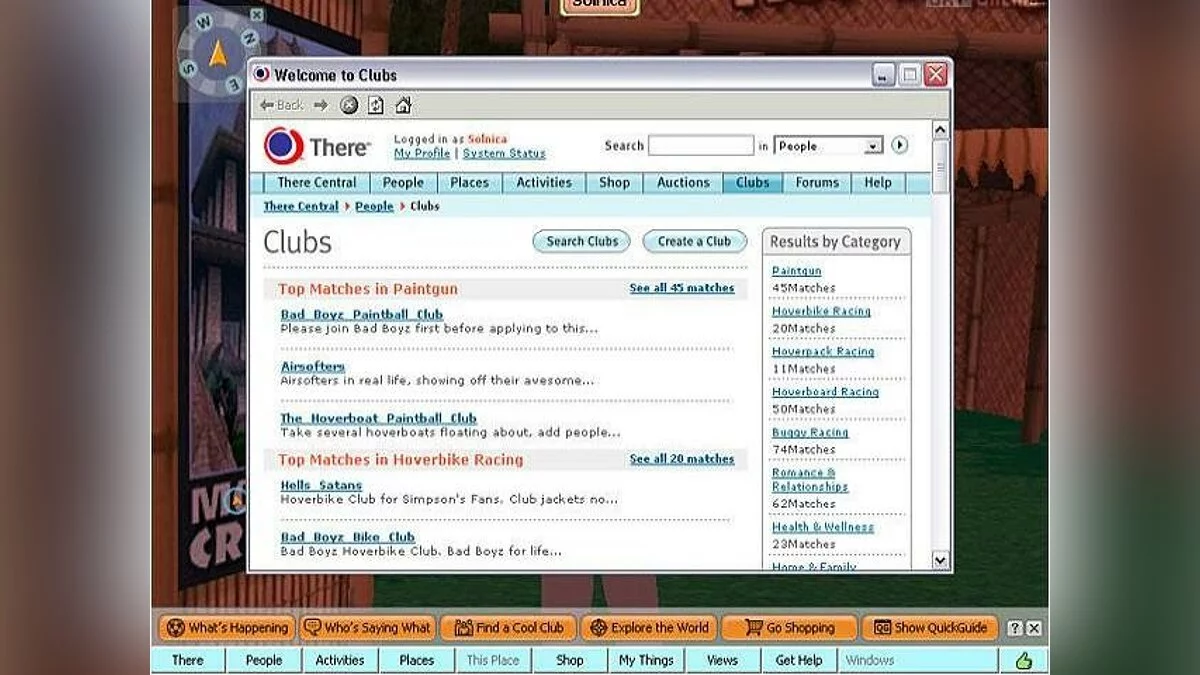Image resolution: width=1200 pixels, height=675 pixels.
Task: Open The_Hoverboat_Paintball_Club link
Action: tap(379, 418)
